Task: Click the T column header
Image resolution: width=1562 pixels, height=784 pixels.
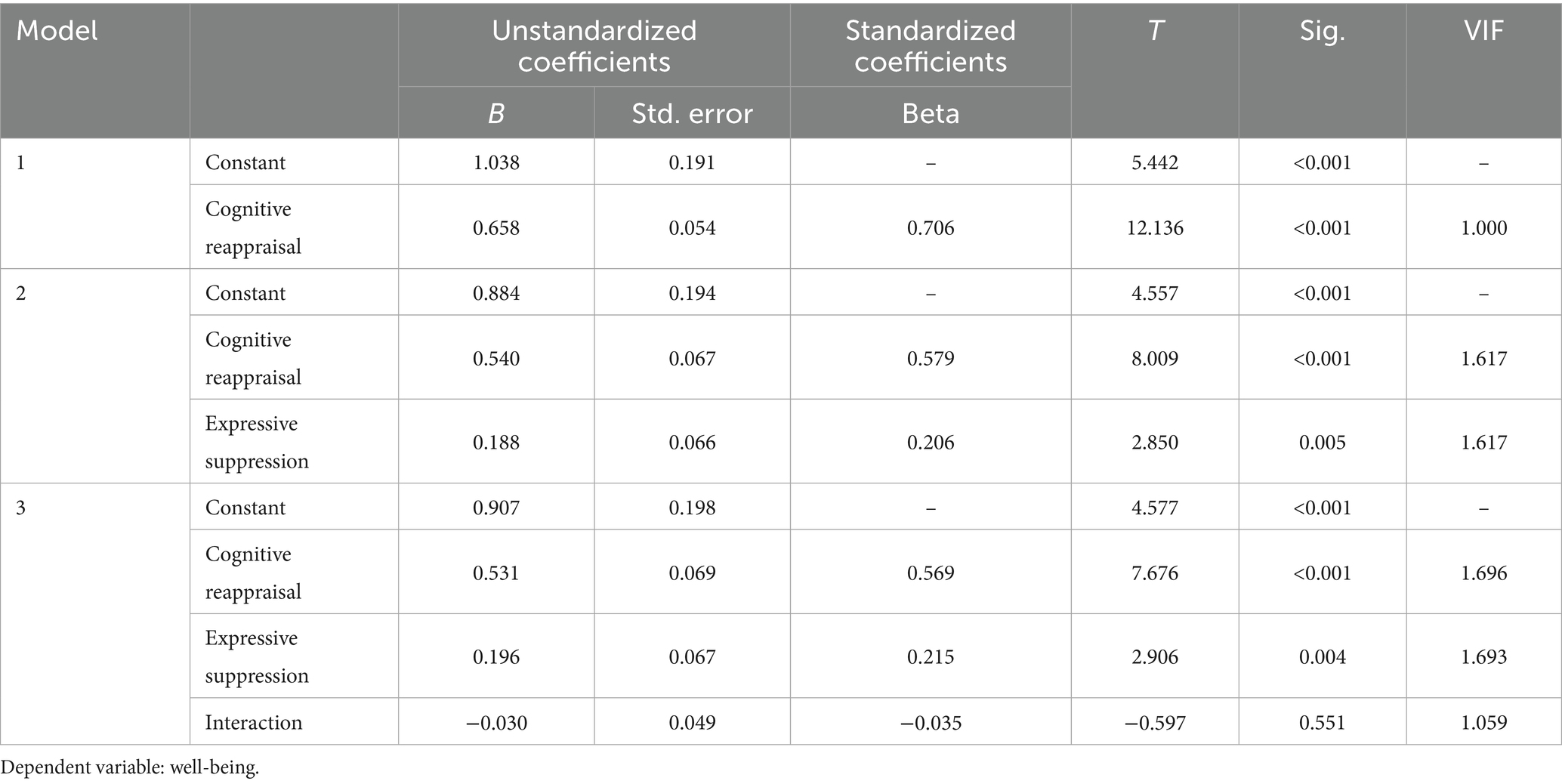Action: (x=1154, y=31)
